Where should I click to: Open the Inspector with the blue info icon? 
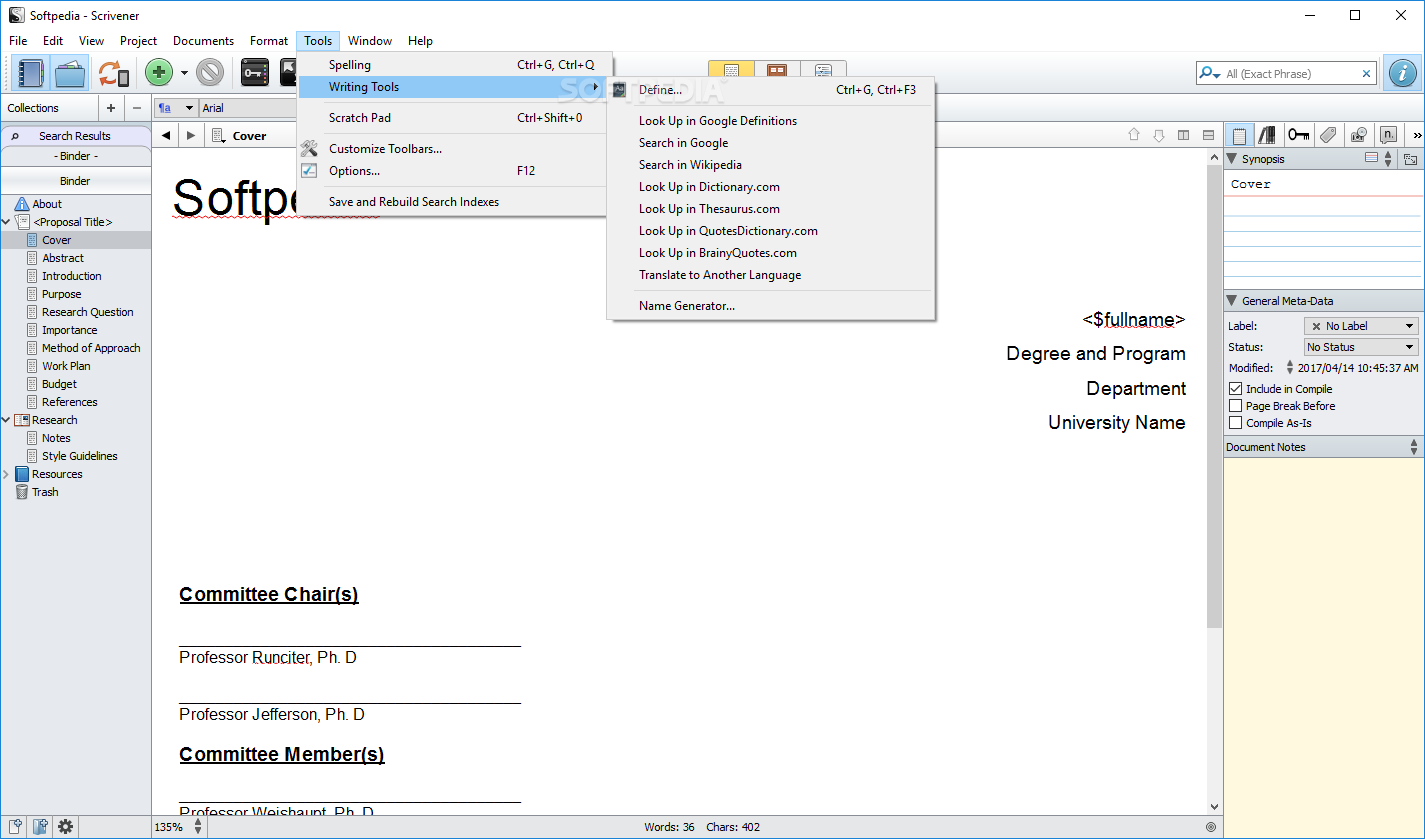click(1403, 73)
